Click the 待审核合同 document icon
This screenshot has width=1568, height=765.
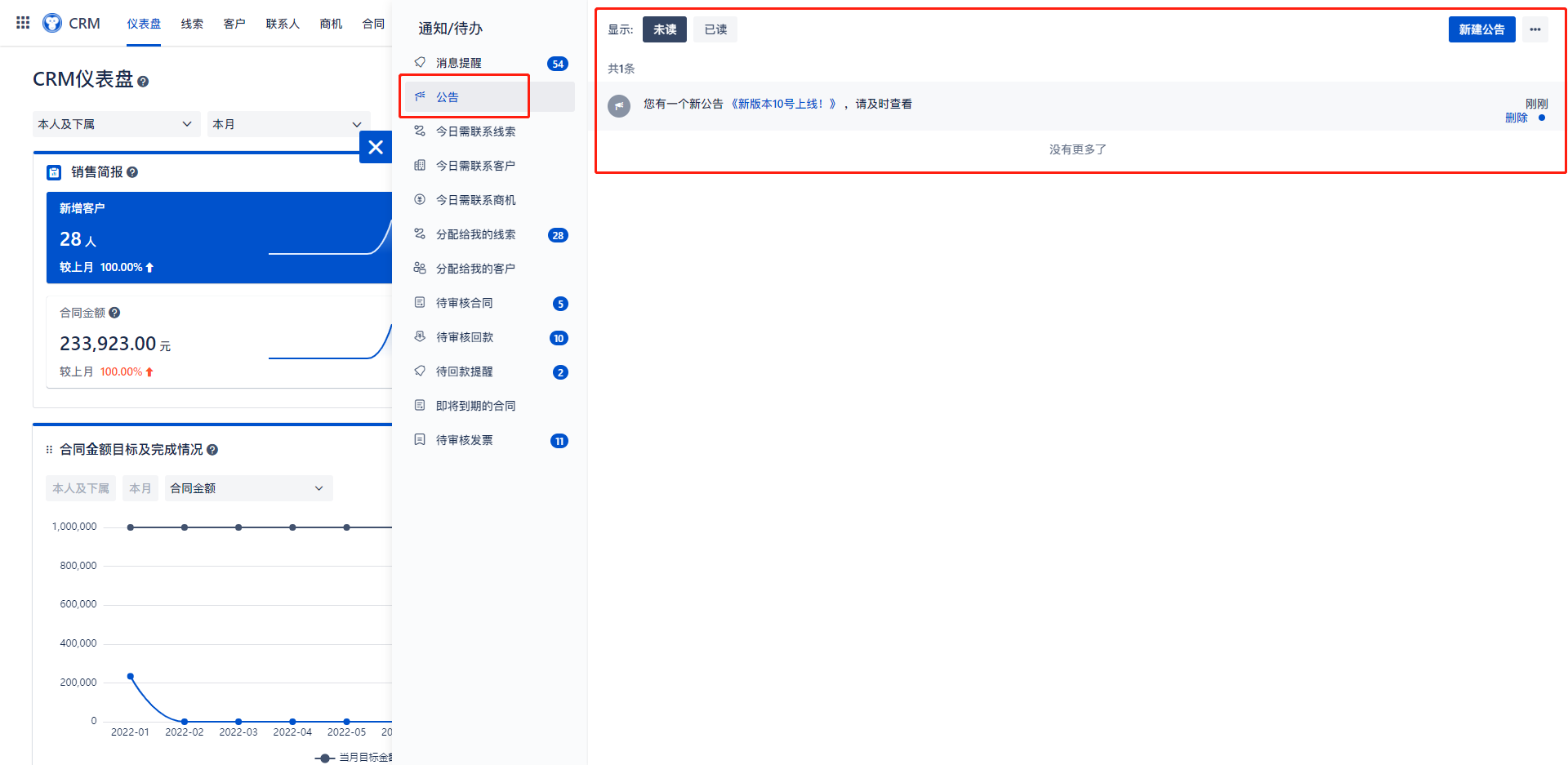[x=420, y=302]
